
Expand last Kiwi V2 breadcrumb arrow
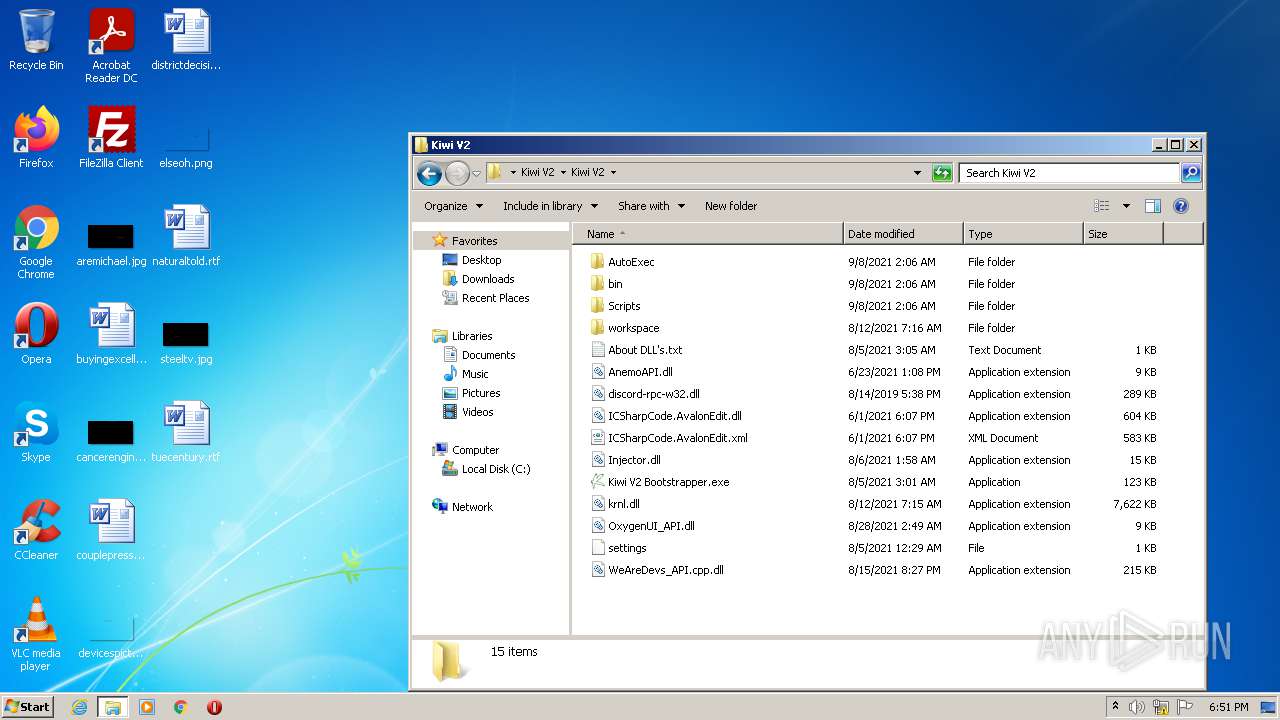[613, 173]
